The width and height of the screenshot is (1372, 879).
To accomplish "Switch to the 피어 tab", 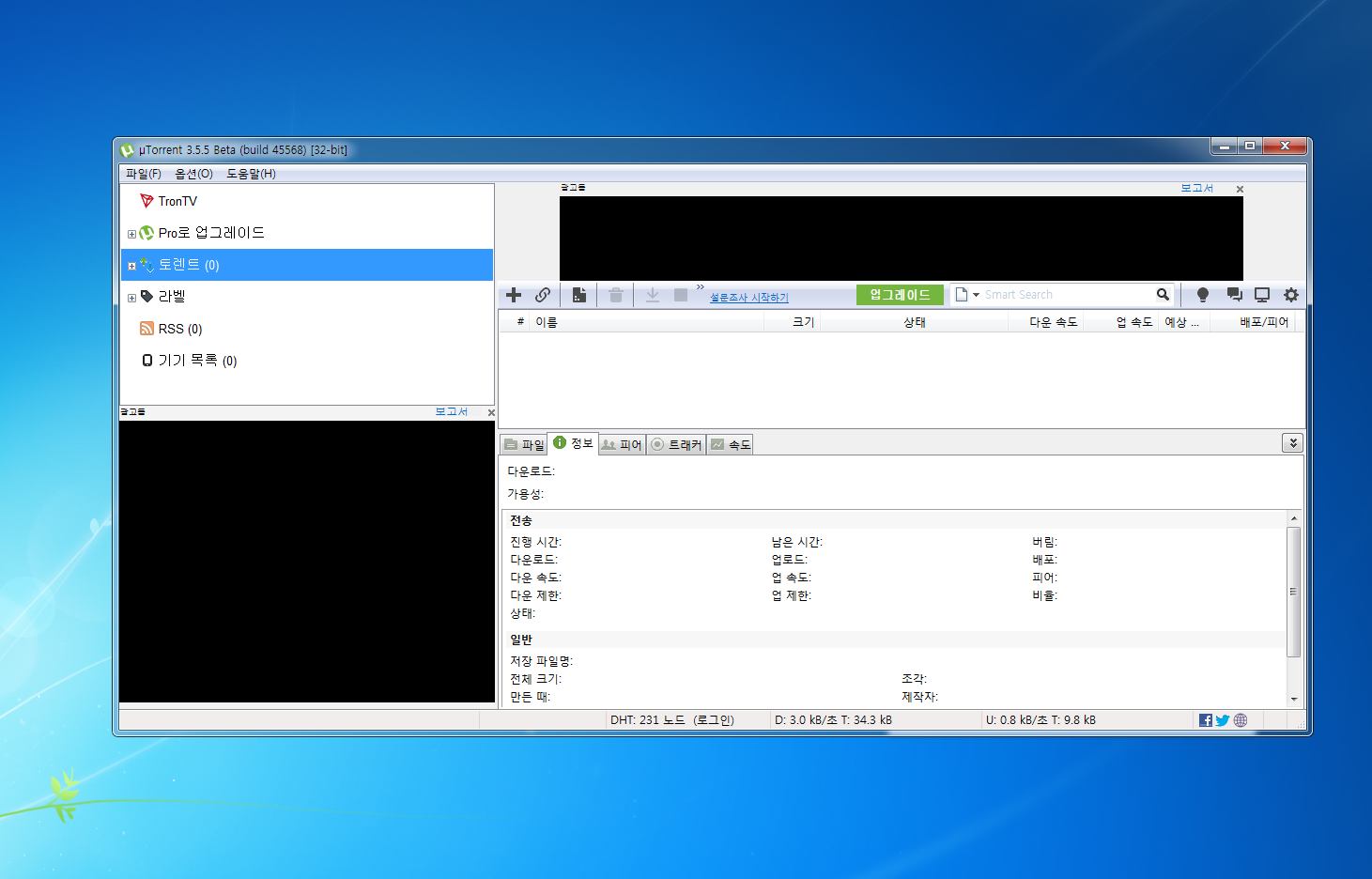I will pyautogui.click(x=622, y=445).
